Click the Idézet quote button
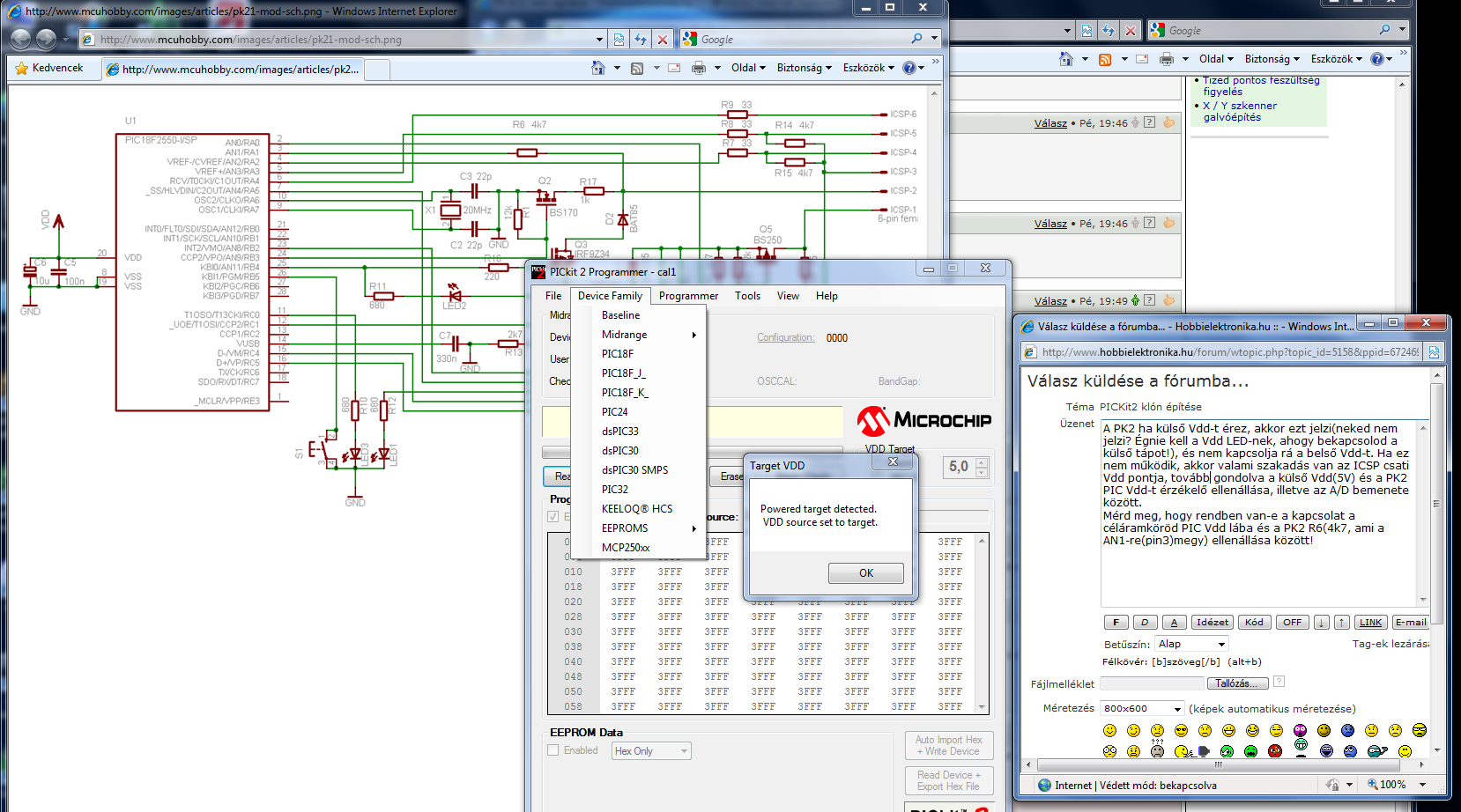The image size is (1461, 812). click(1213, 623)
